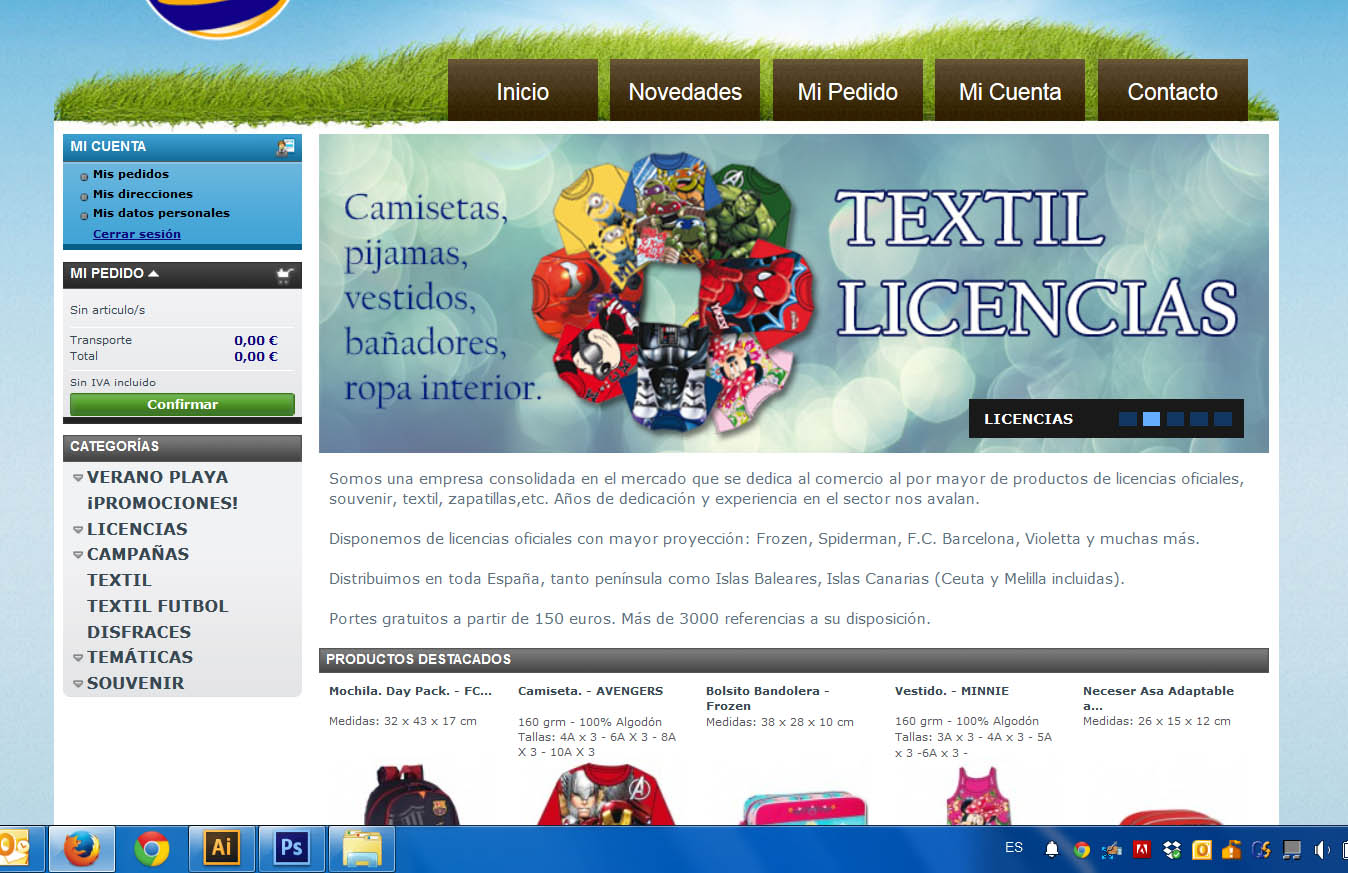Click the Textil Licencias banner image
The height and width of the screenshot is (873, 1348).
coord(794,293)
